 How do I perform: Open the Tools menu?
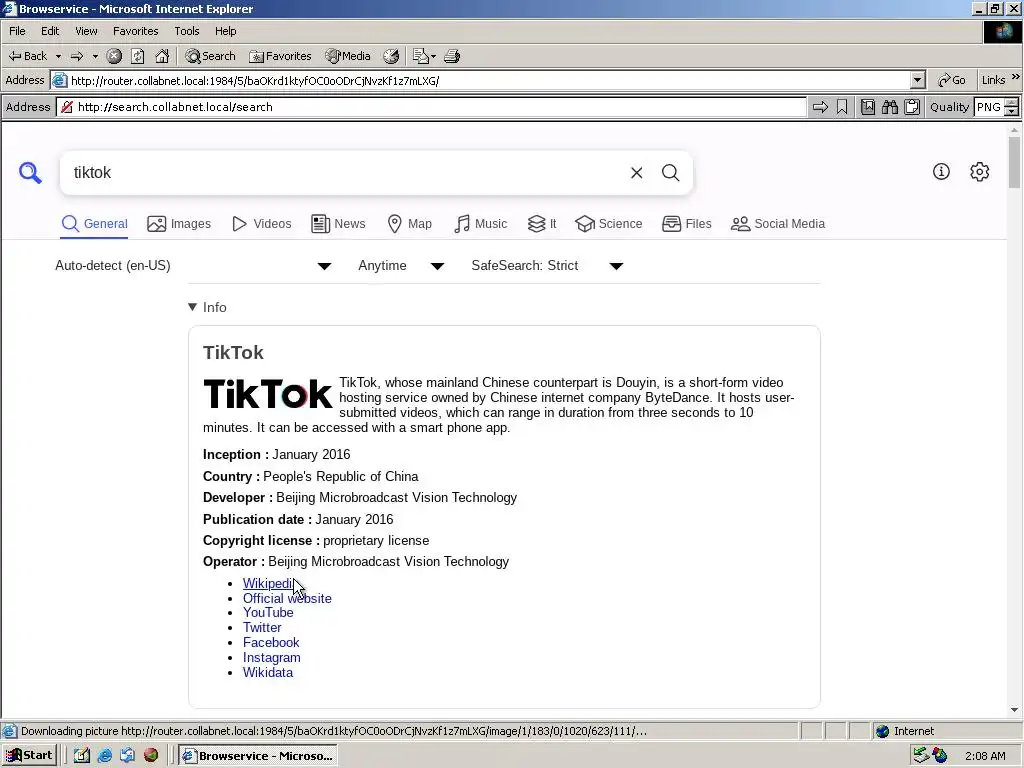click(x=187, y=31)
